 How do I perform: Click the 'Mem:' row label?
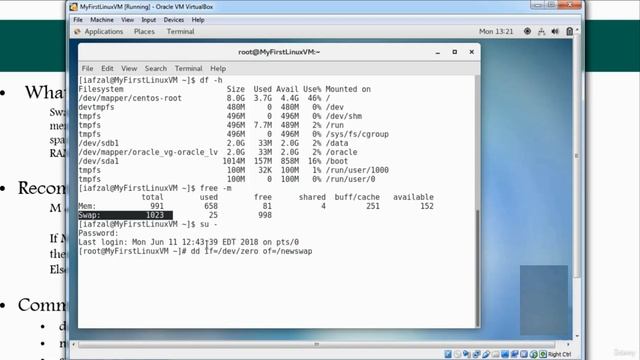pyautogui.click(x=87, y=206)
